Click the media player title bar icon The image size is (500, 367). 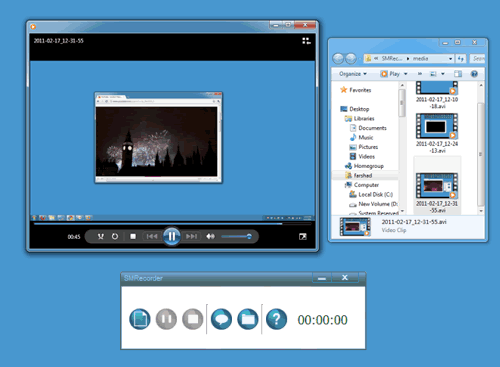click(33, 26)
